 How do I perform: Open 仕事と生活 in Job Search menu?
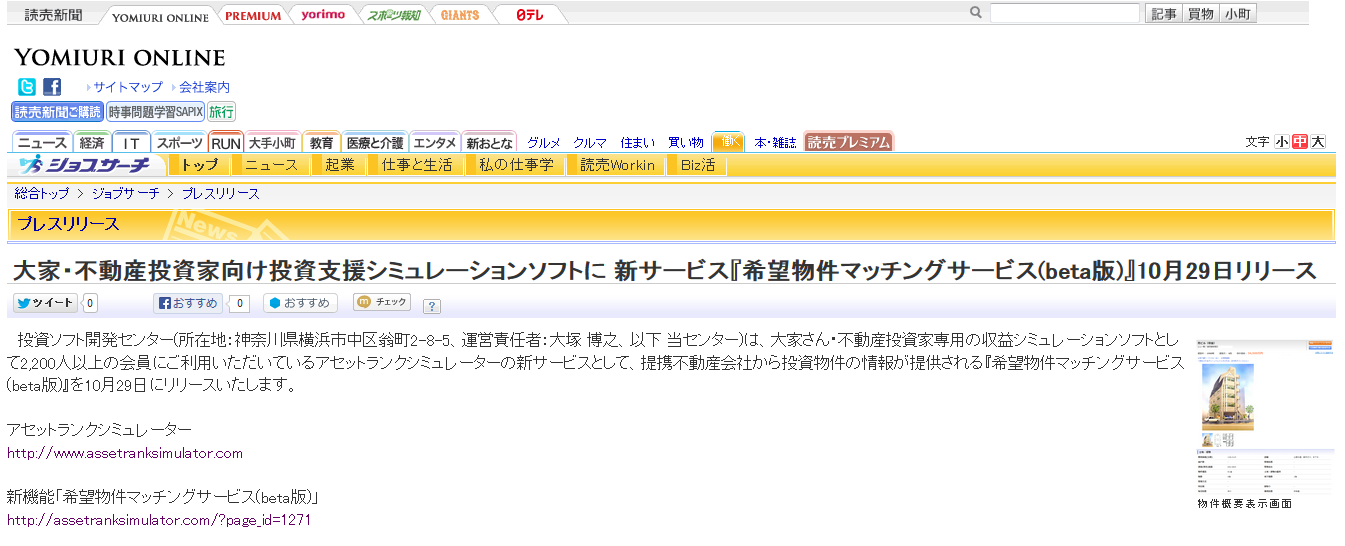click(416, 165)
